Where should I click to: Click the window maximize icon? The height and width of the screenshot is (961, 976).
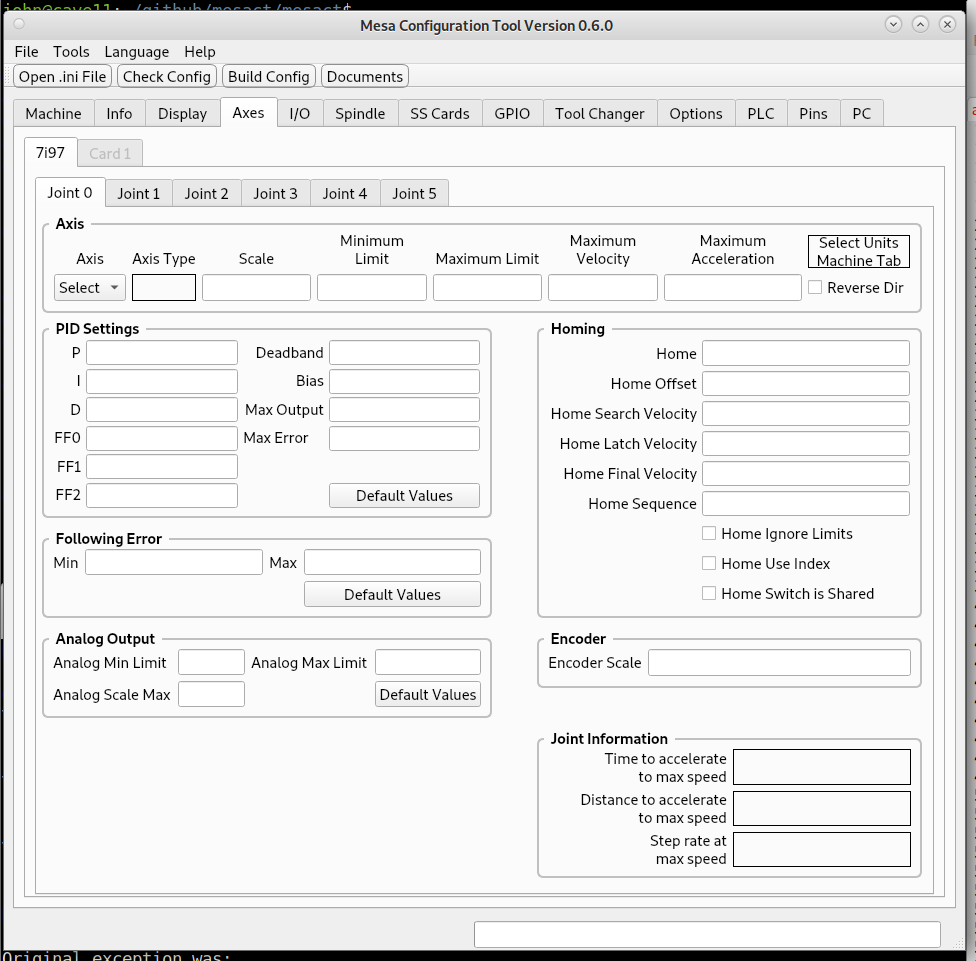click(920, 24)
